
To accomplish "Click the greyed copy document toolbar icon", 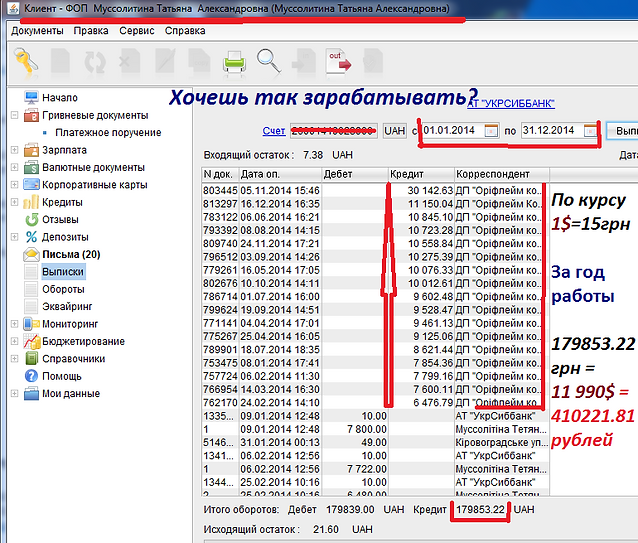I will pos(199,62).
